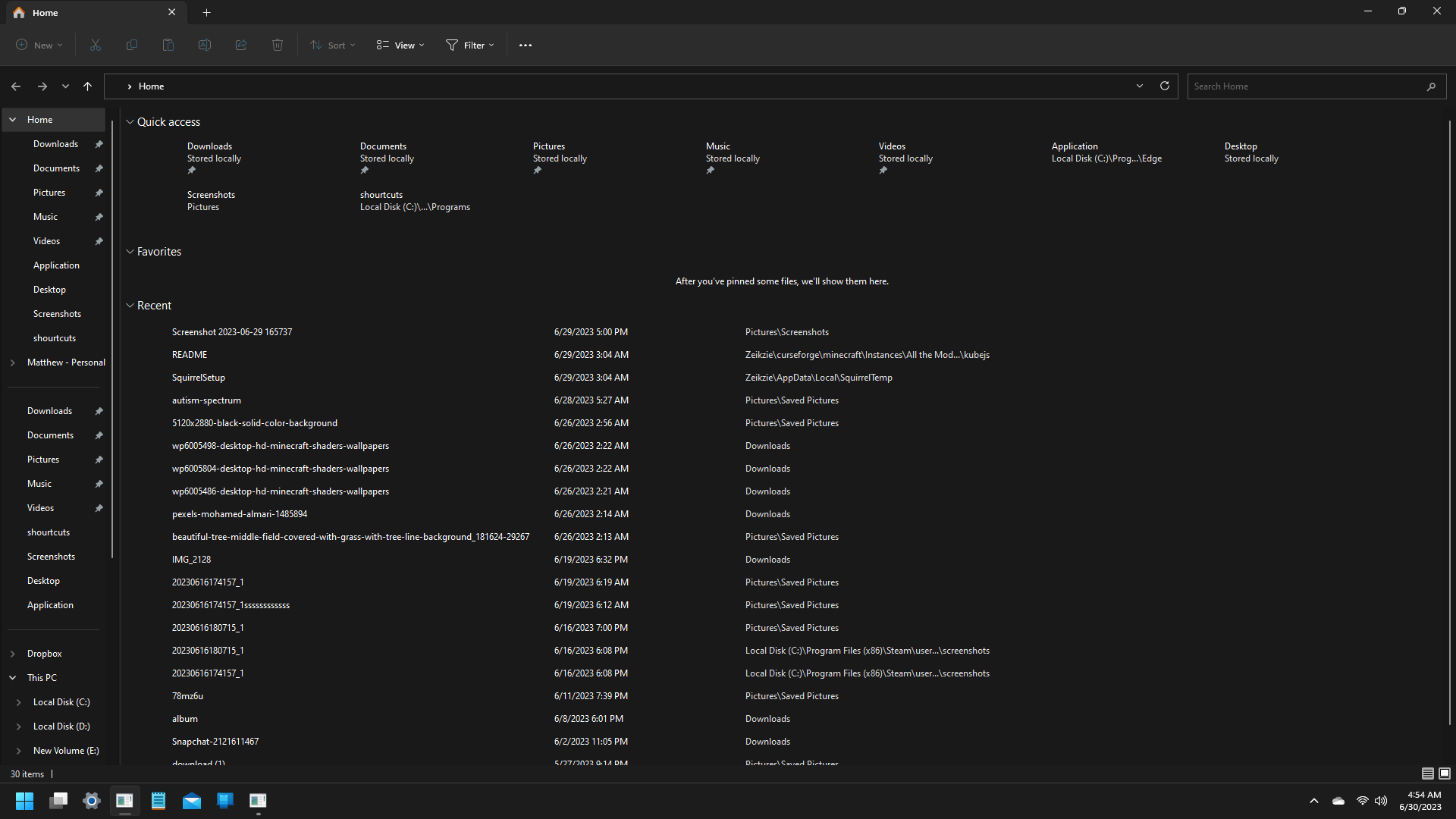The width and height of the screenshot is (1456, 819).
Task: Open Settings gear from taskbar
Action: pyautogui.click(x=92, y=801)
